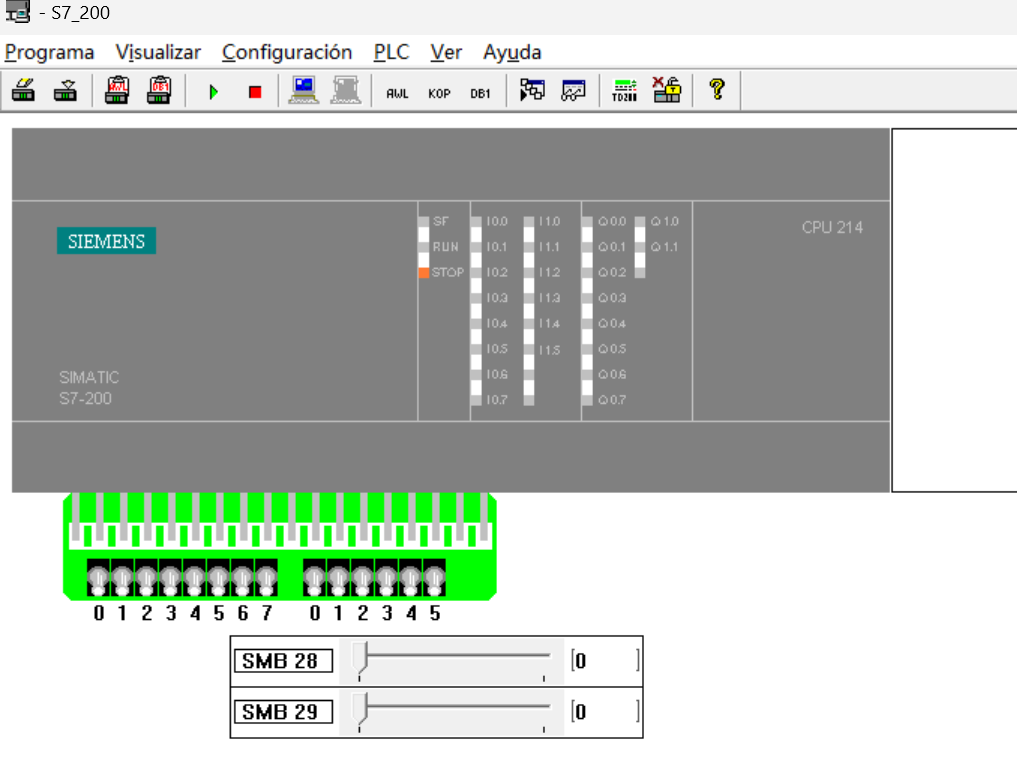Open help with yellow question mark
1017x771 pixels.
pos(717,89)
